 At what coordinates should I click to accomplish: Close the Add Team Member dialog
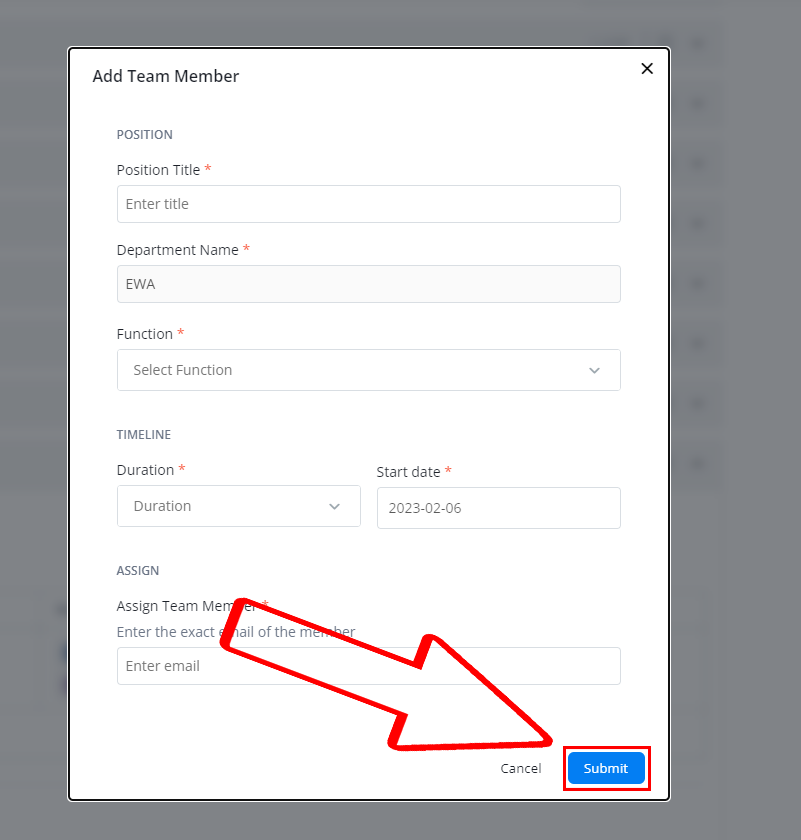647,69
